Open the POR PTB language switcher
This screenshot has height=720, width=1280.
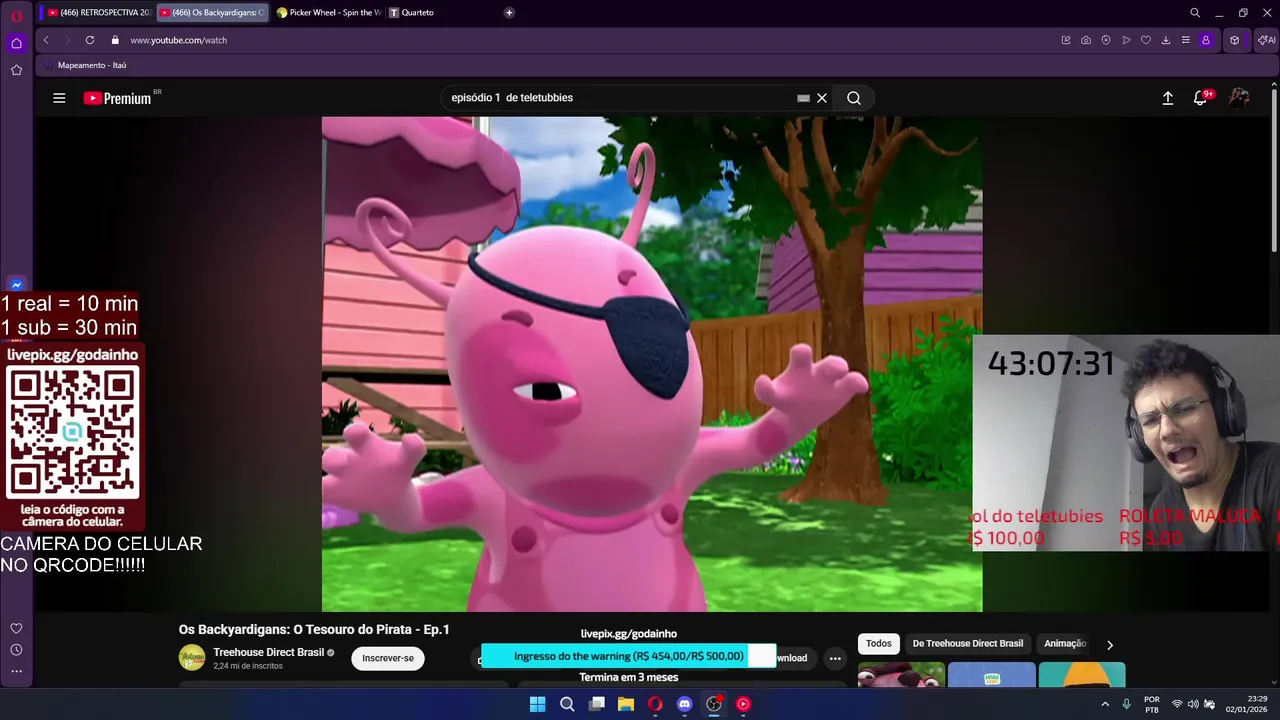[1152, 704]
